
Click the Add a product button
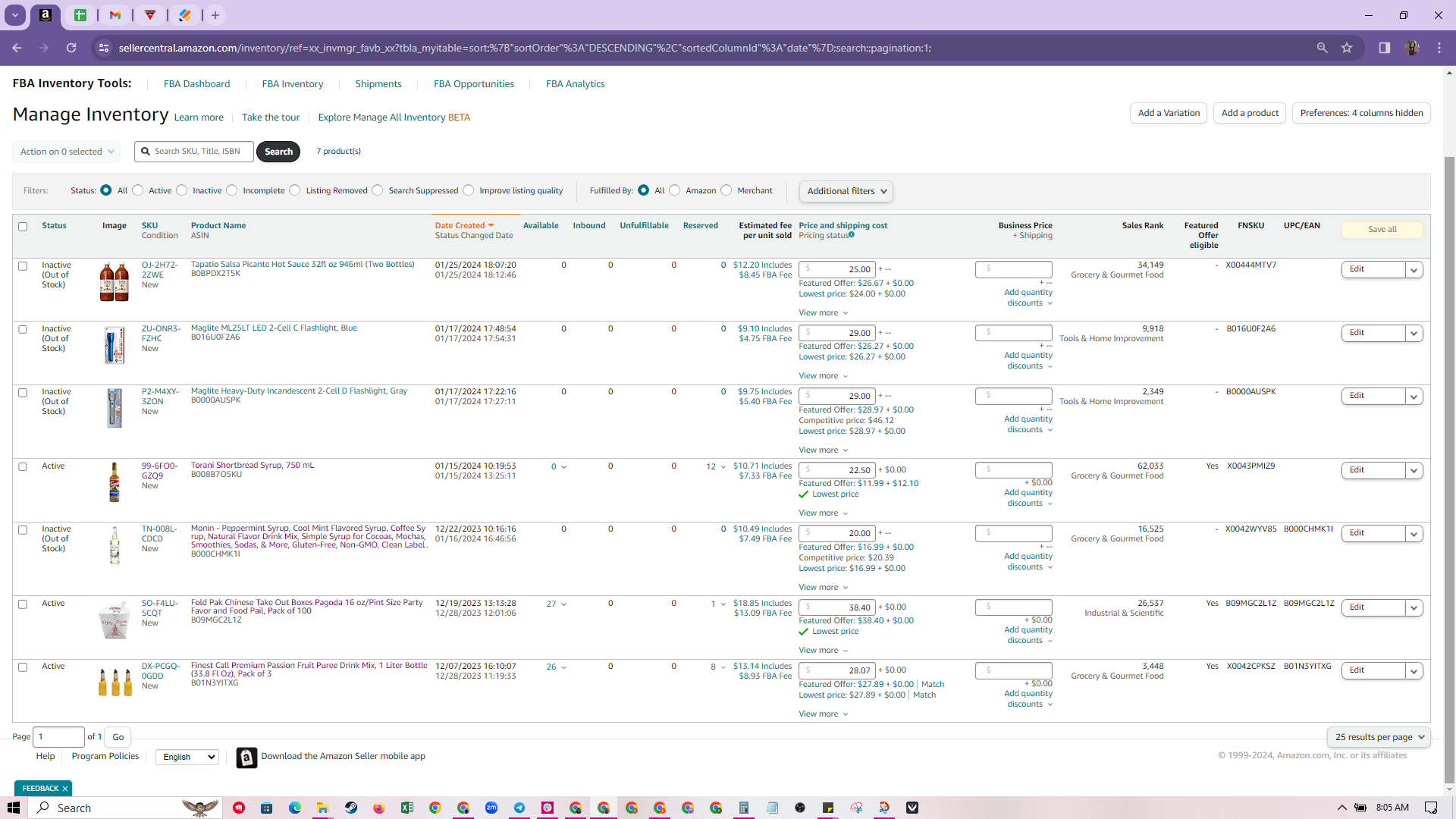click(x=1250, y=113)
